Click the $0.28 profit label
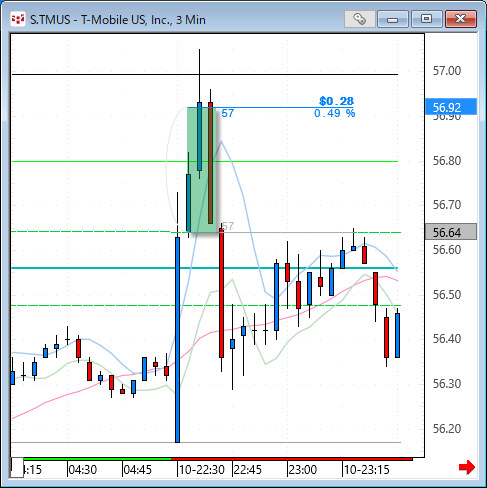Image resolution: width=487 pixels, height=488 pixels. pos(336,101)
